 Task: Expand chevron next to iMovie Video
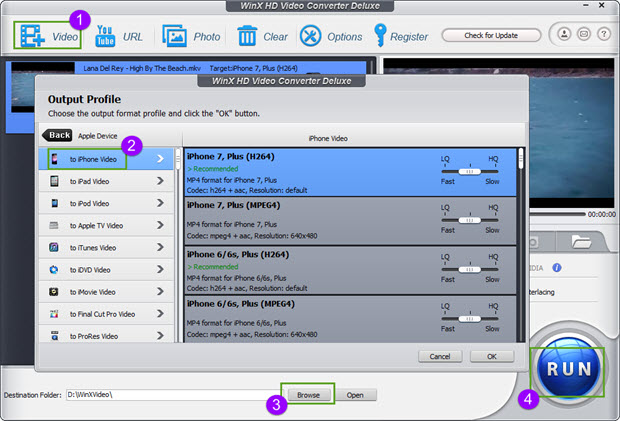pos(160,291)
